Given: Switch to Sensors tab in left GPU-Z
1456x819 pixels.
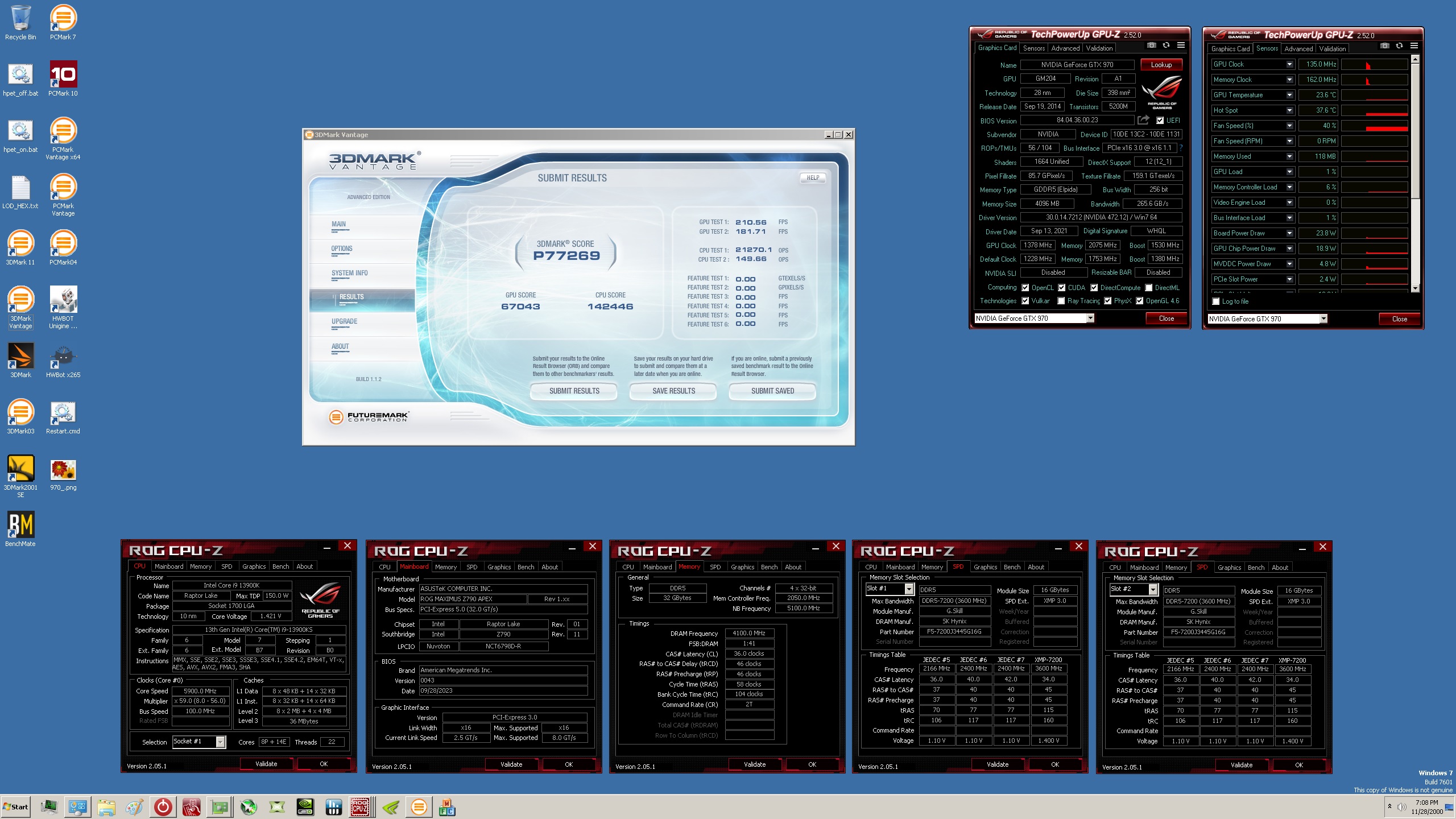Looking at the screenshot, I should 1033,48.
